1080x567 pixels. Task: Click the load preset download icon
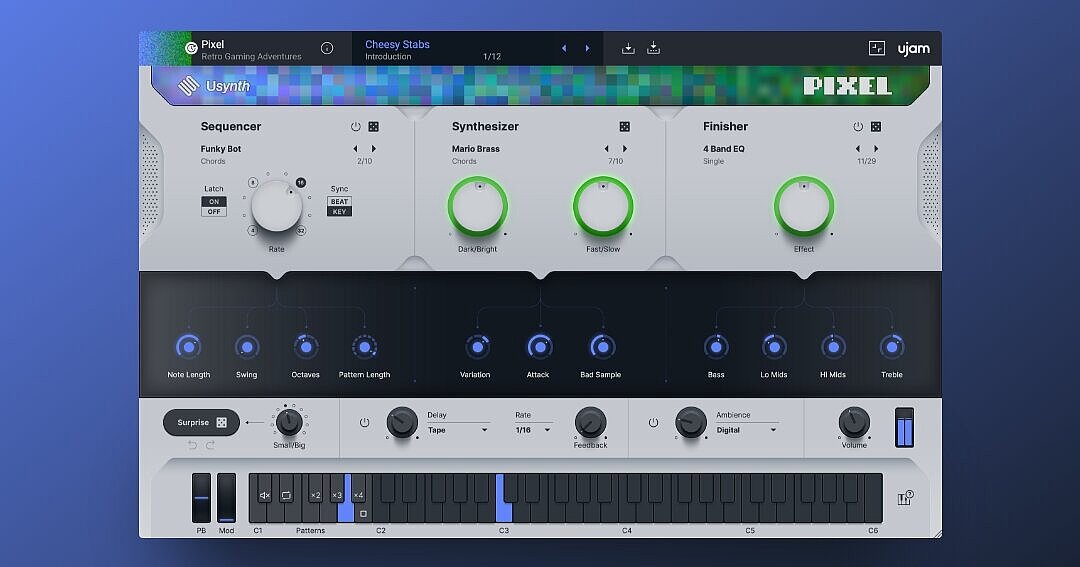[x=628, y=48]
